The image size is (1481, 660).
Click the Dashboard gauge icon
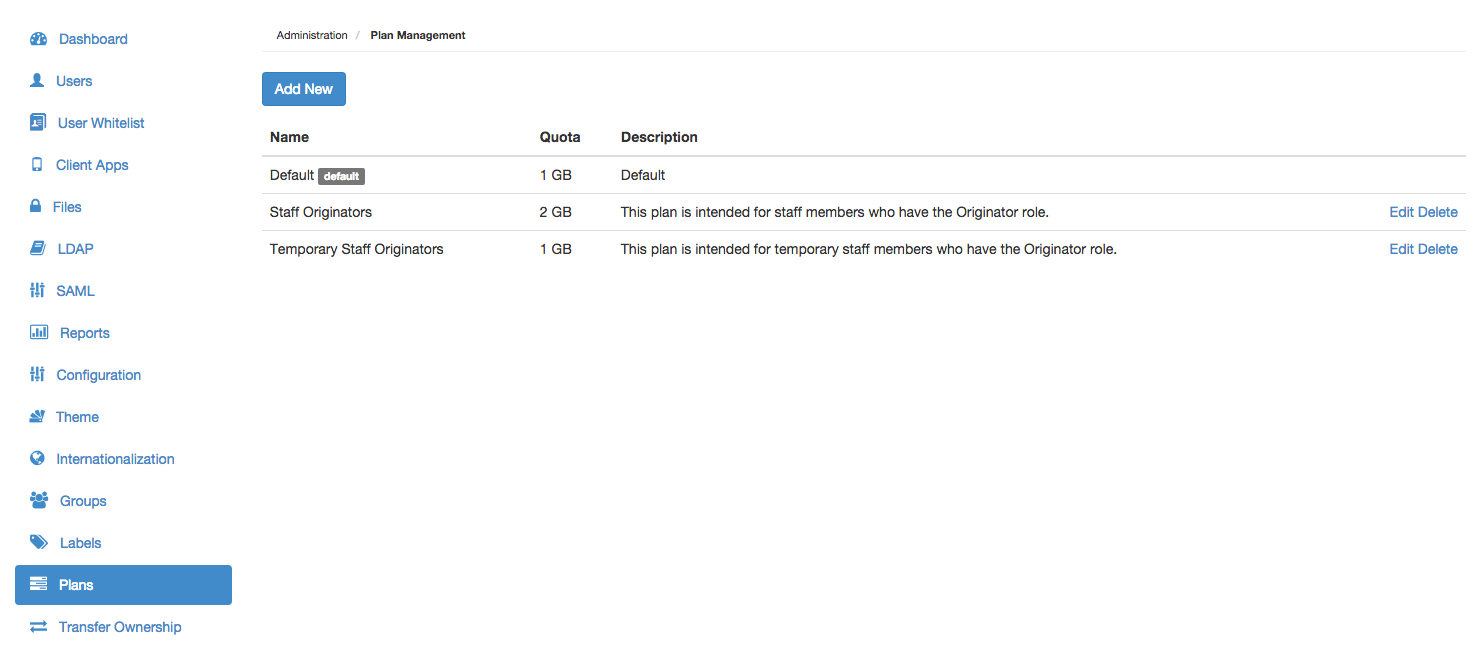(39, 39)
